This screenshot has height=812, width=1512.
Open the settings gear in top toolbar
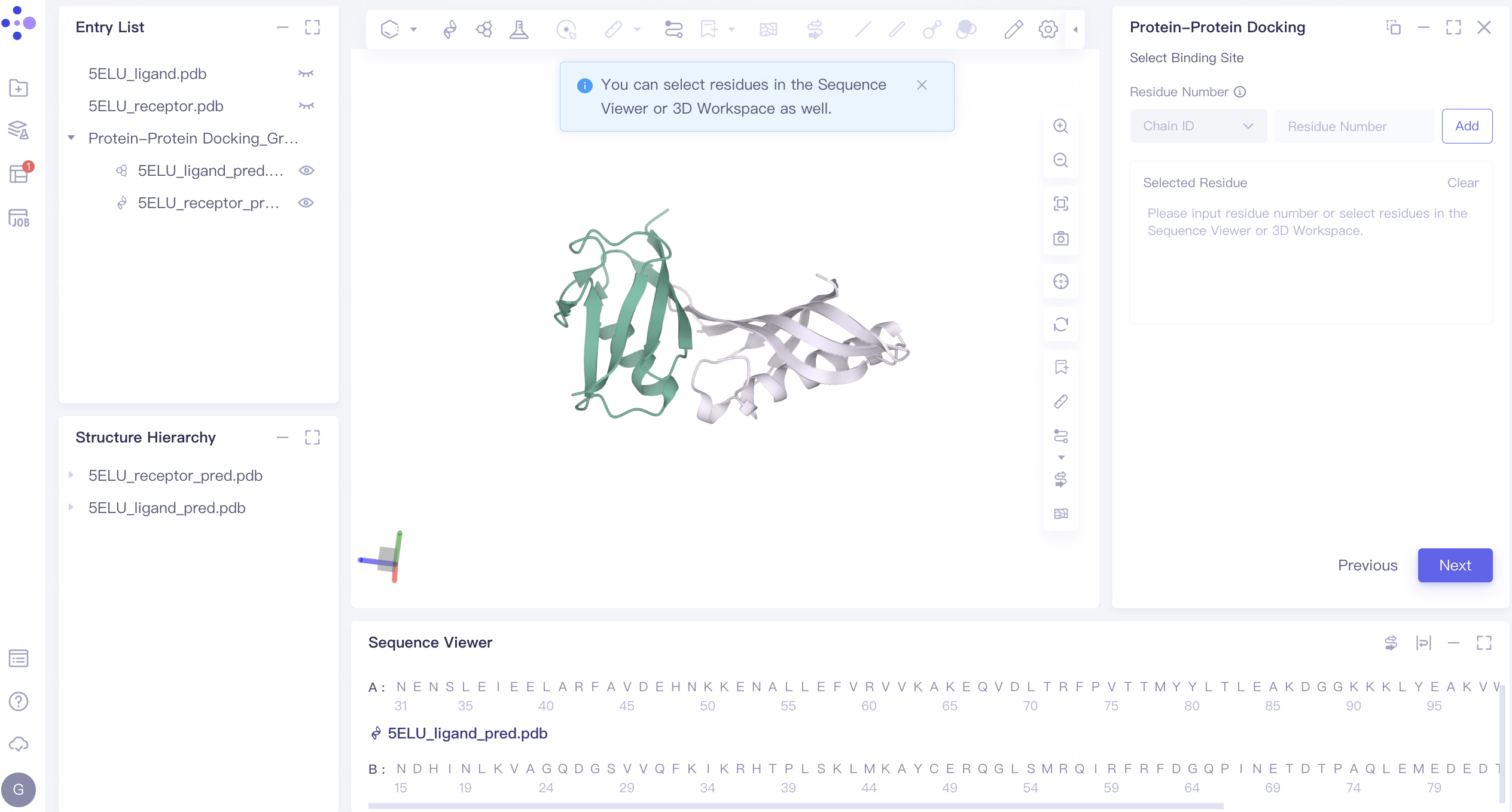click(x=1048, y=29)
